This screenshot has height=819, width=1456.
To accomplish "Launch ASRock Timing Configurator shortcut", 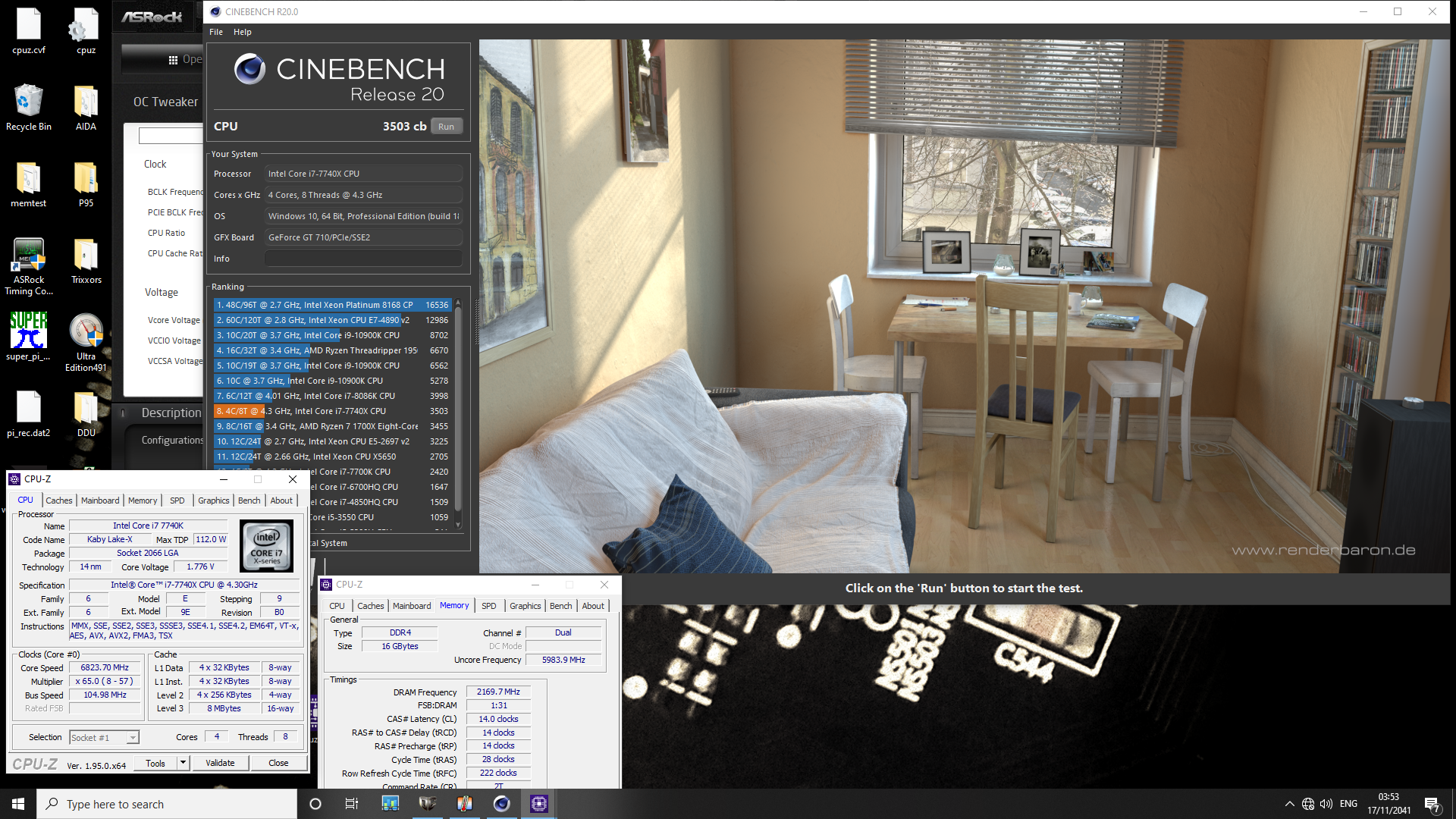I will (29, 265).
